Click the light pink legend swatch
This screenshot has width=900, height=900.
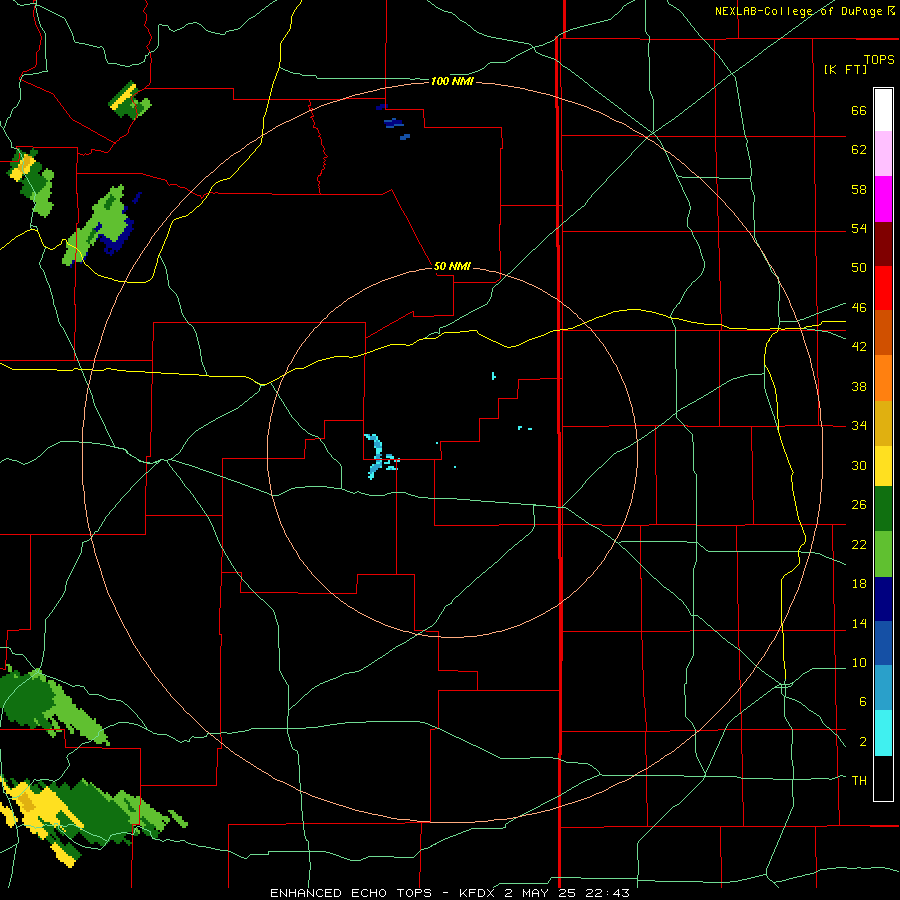click(x=883, y=154)
